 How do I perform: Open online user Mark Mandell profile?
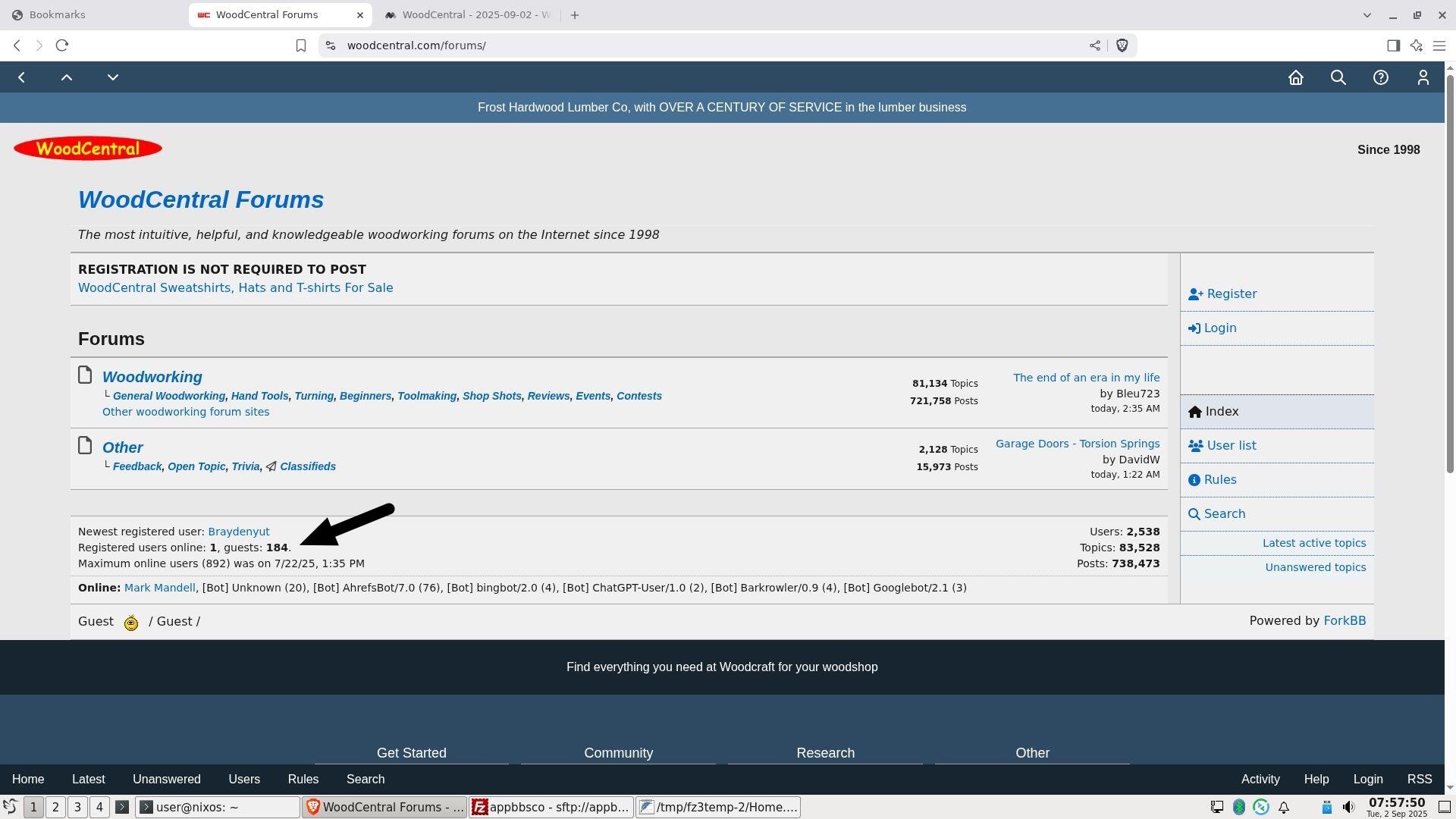(160, 588)
